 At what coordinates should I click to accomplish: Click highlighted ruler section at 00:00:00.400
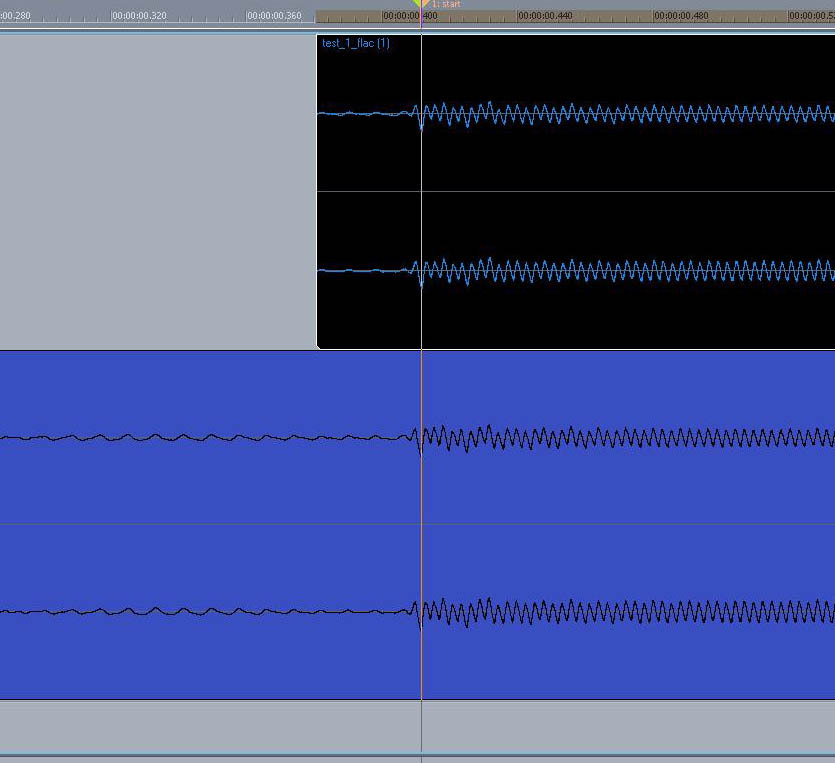click(x=402, y=16)
